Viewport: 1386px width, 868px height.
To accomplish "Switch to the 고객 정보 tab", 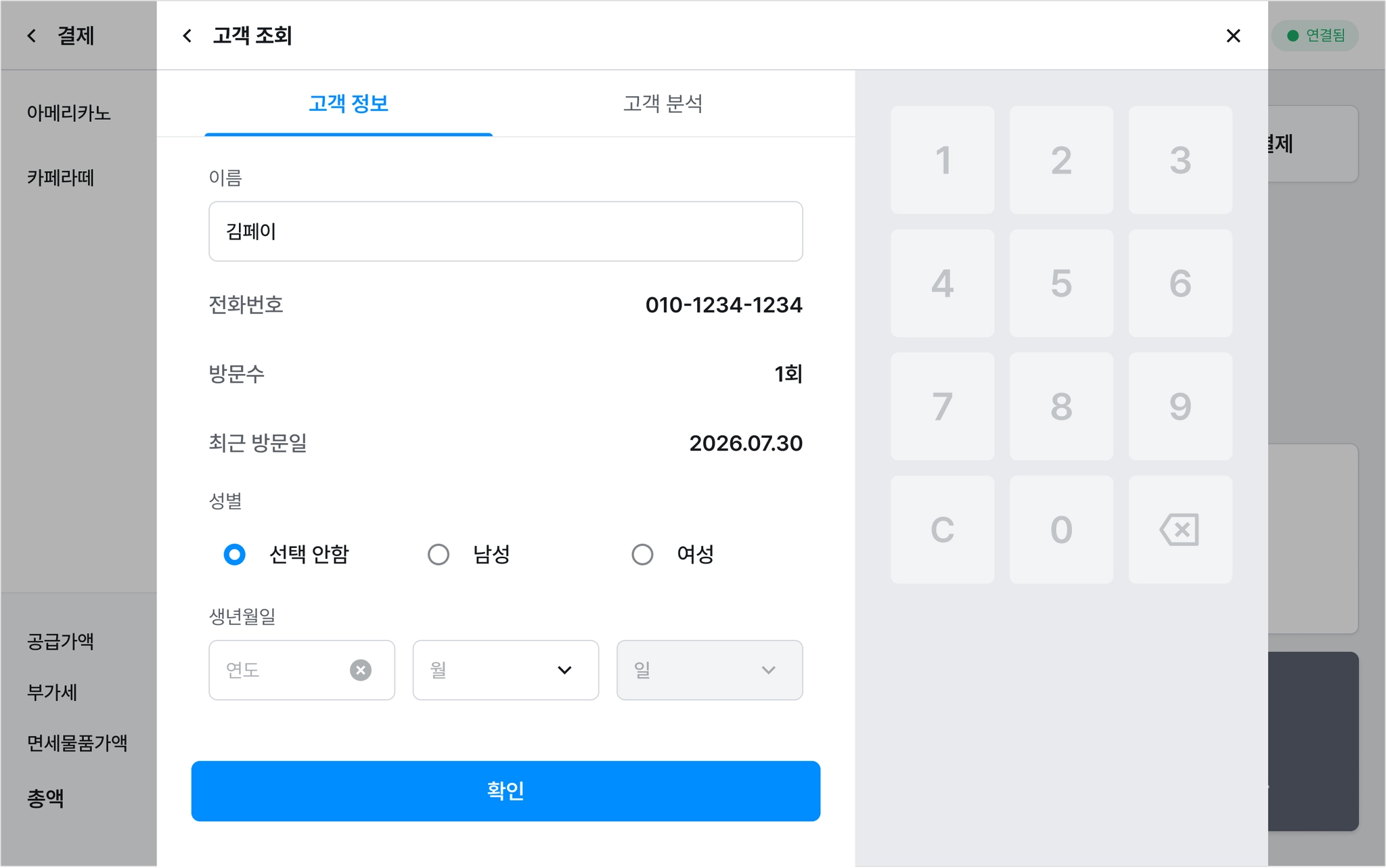I will point(349,104).
